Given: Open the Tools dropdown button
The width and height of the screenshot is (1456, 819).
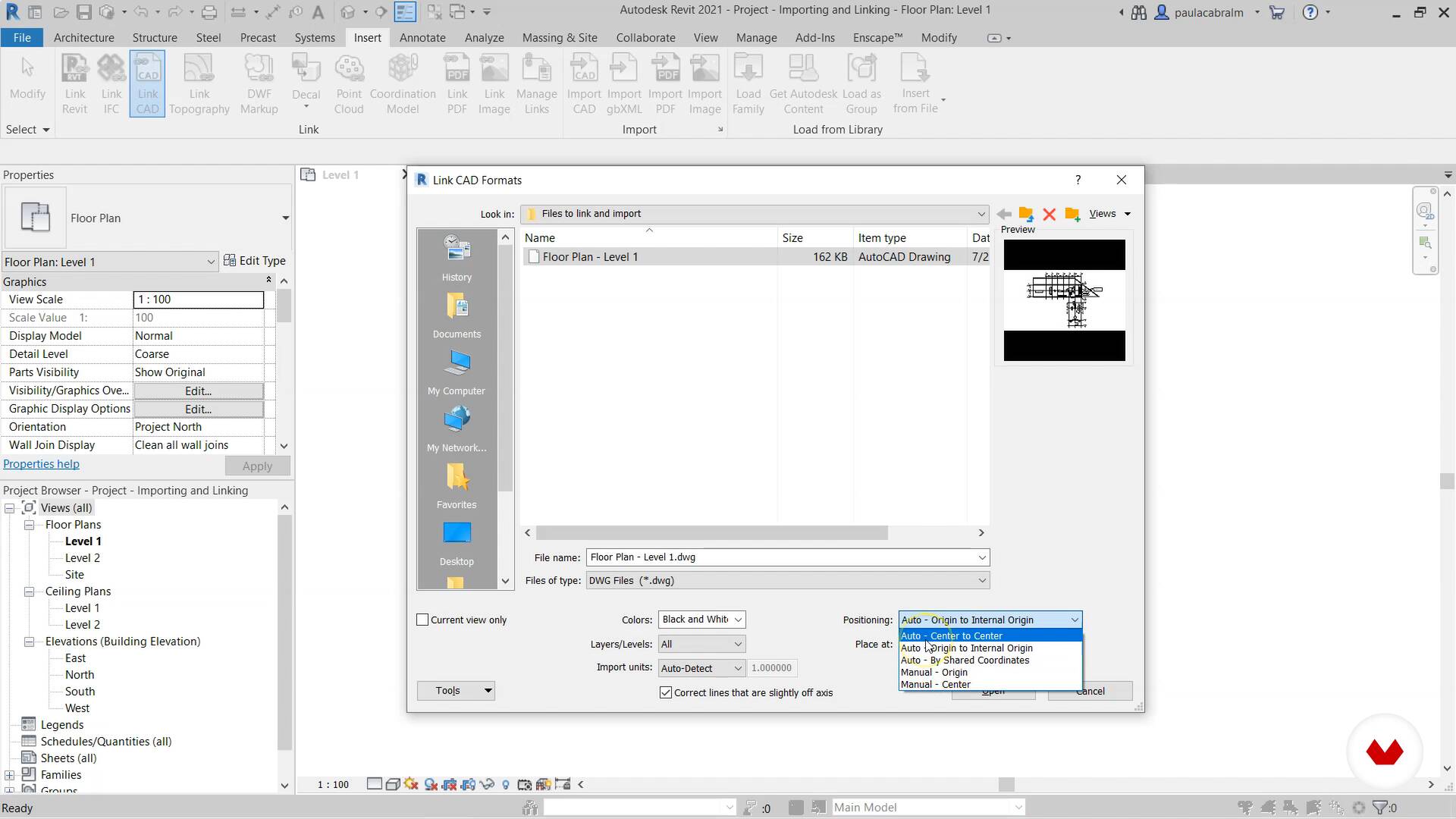Looking at the screenshot, I should pos(456,690).
